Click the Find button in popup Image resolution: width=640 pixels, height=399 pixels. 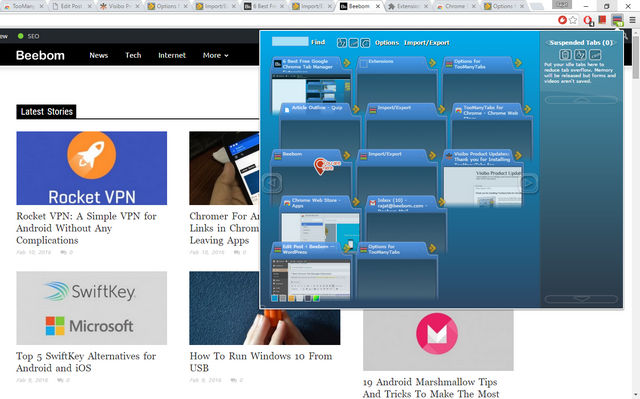coord(318,42)
